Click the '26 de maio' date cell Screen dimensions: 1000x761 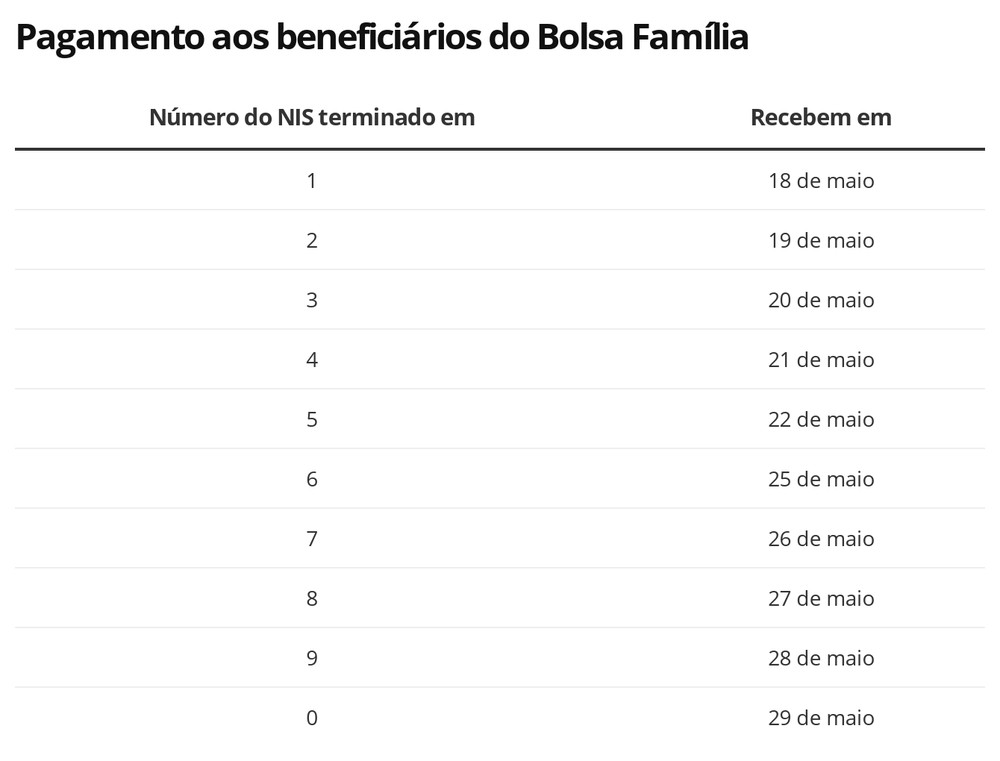coord(821,539)
